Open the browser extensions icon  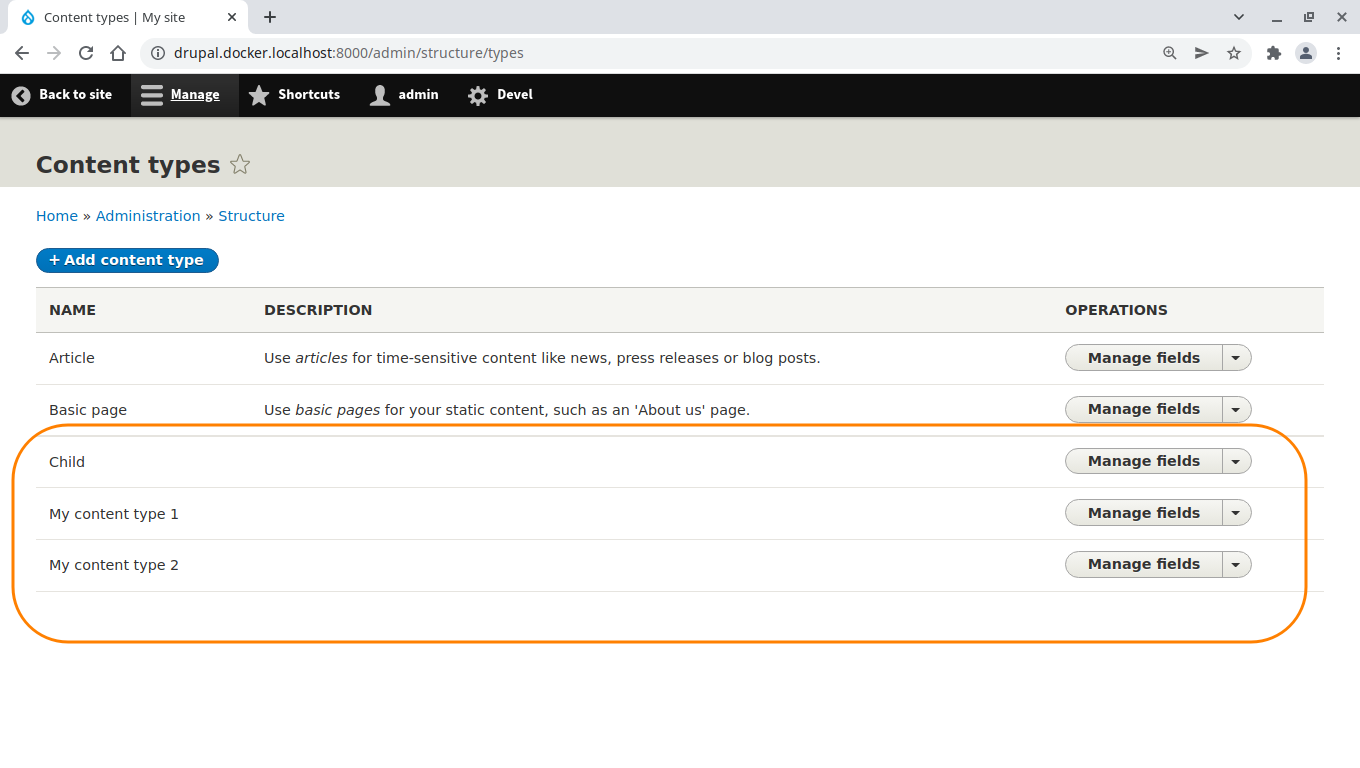coord(1274,53)
